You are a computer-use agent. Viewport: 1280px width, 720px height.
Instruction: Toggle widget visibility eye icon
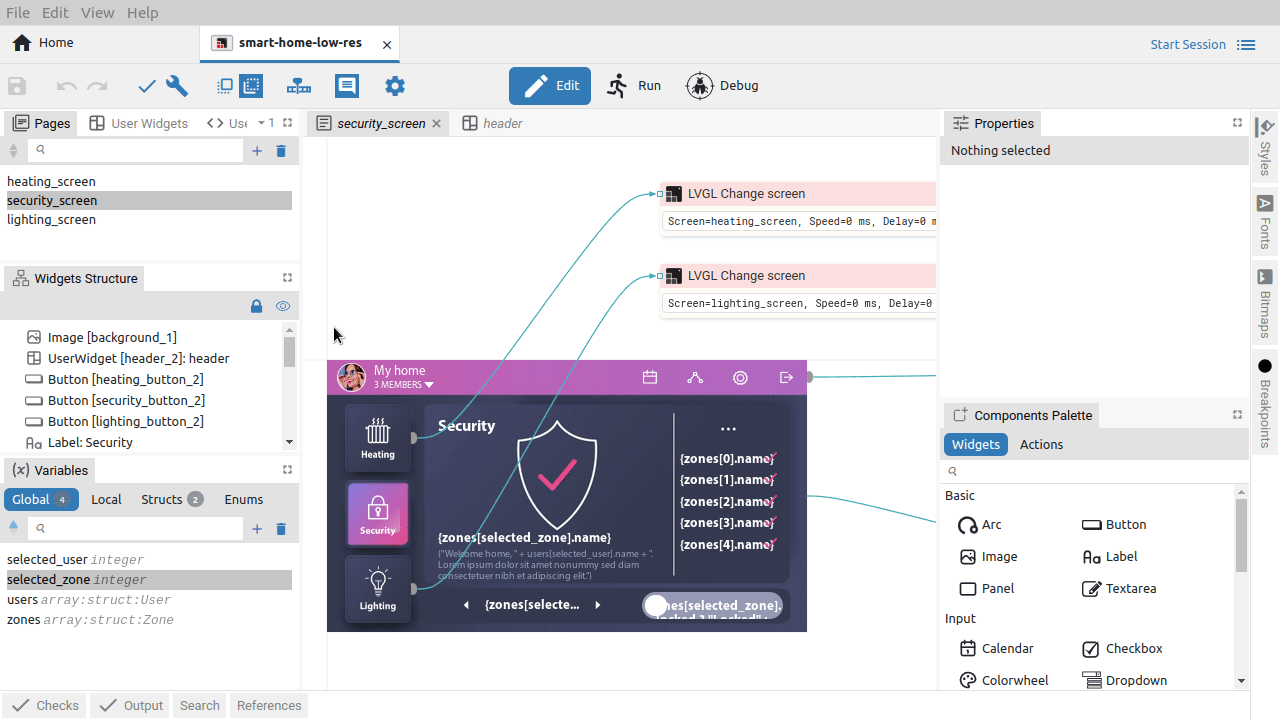click(283, 306)
